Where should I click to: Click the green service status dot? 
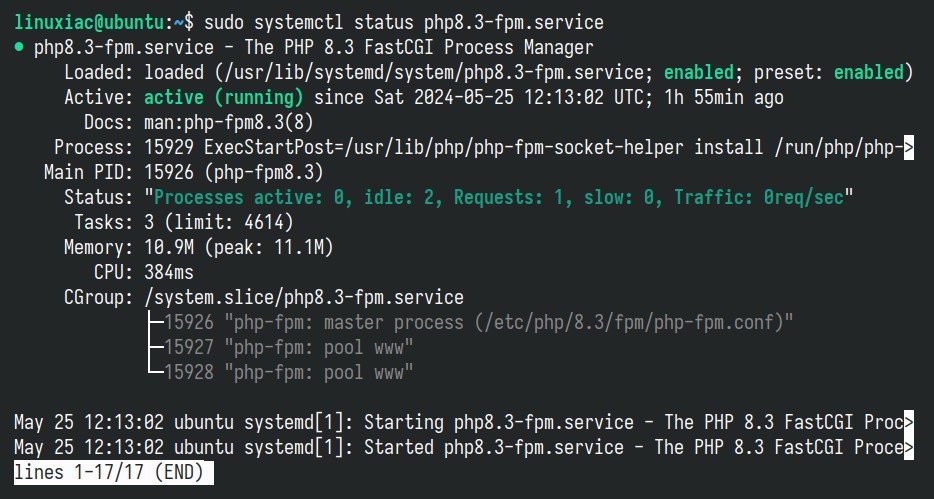pos(19,48)
